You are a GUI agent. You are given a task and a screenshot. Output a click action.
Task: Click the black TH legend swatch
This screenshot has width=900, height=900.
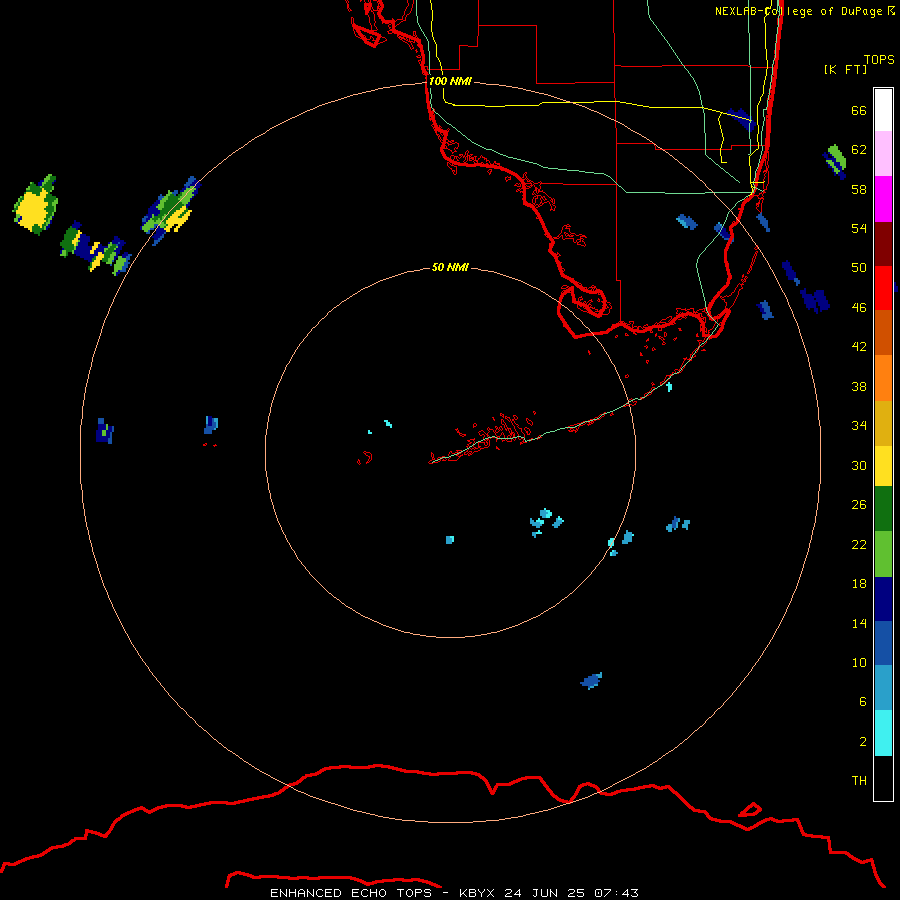(883, 778)
